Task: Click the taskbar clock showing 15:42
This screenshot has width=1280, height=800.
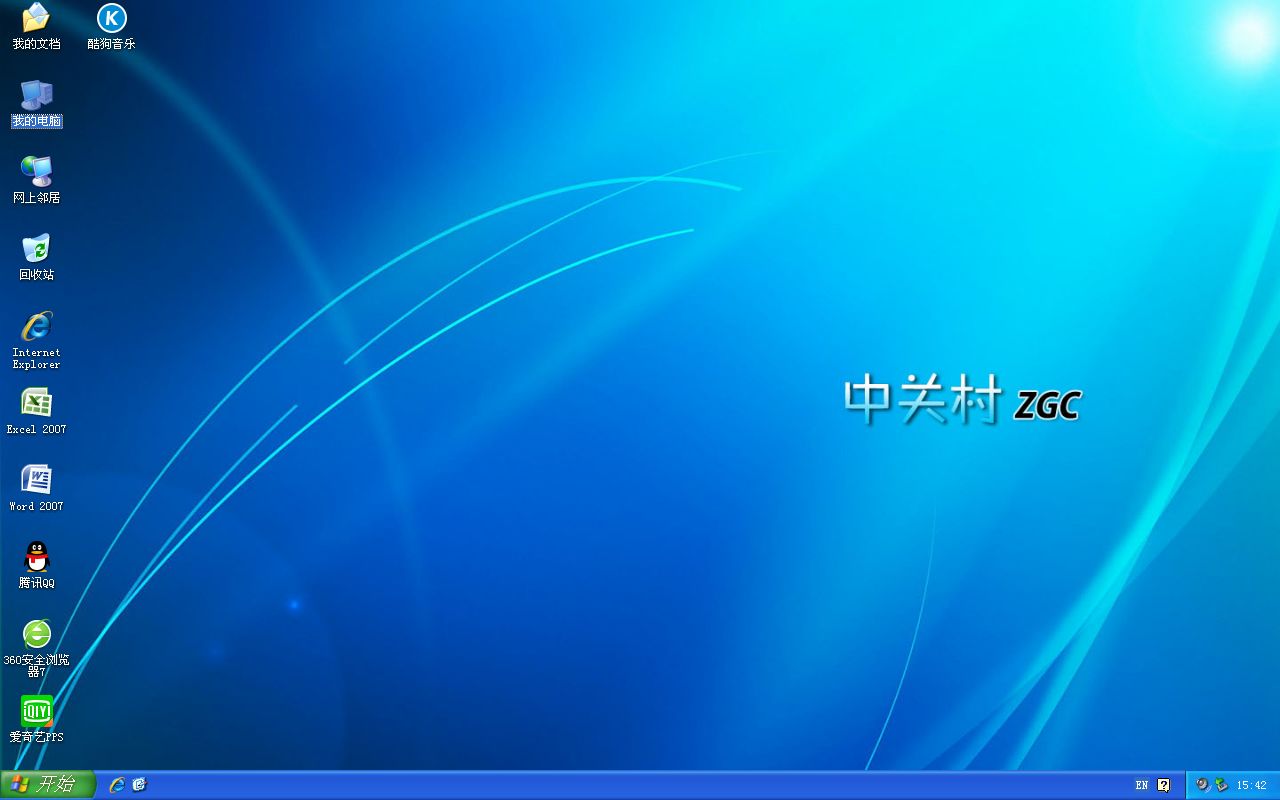Action: (1250, 785)
